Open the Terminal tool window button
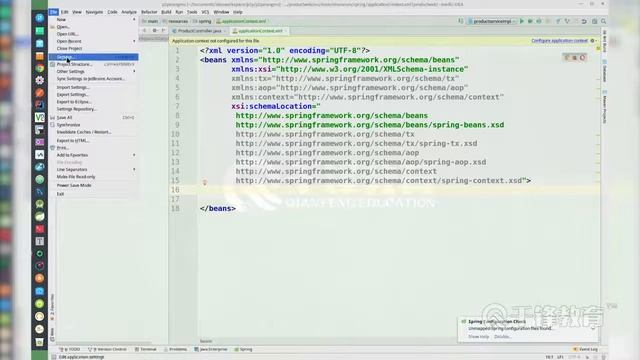This screenshot has width=640, height=360. pos(146,349)
